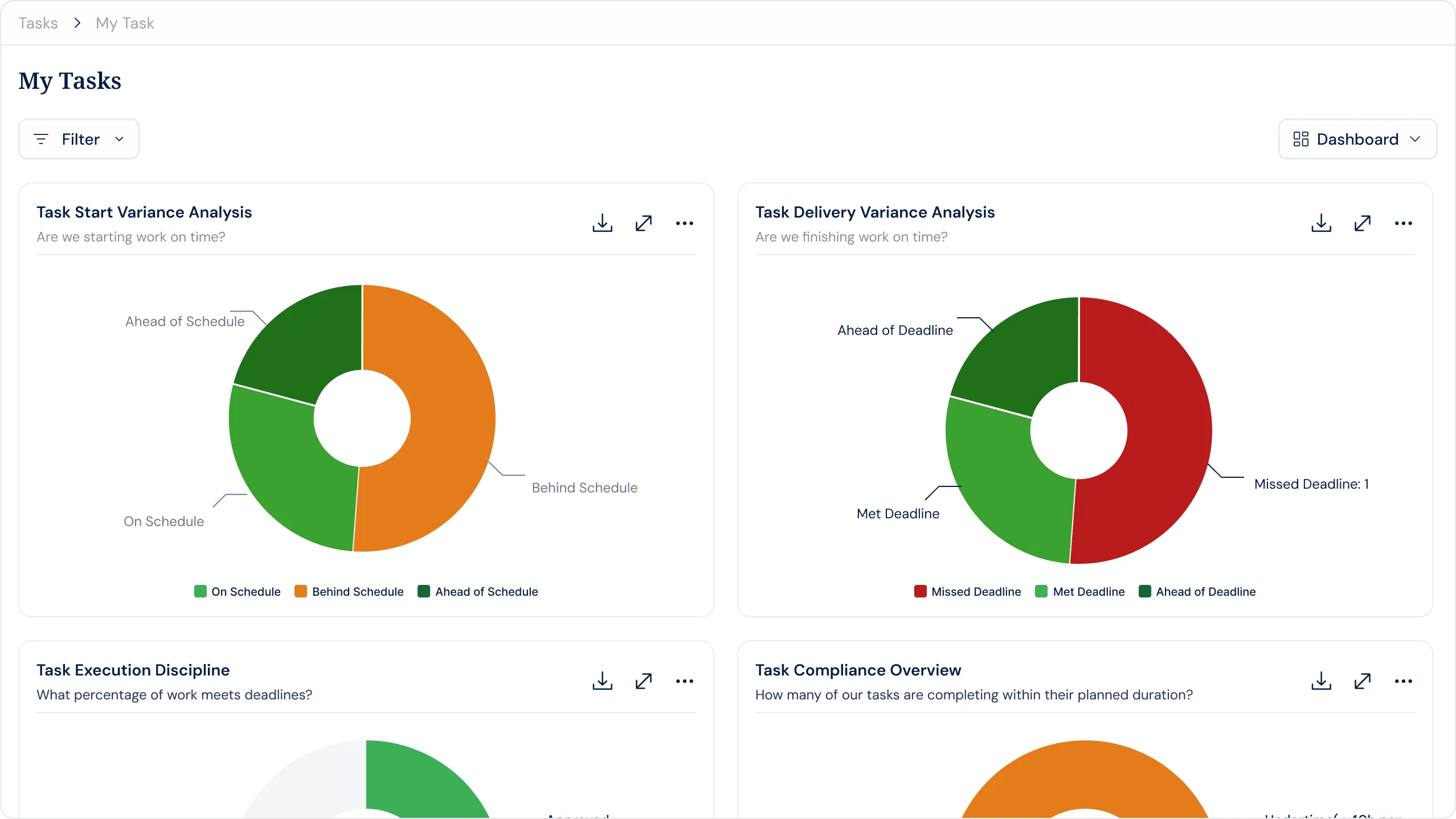Screen dimensions: 1456x819
Task: Click the My Task breadcrumb
Action: (125, 23)
